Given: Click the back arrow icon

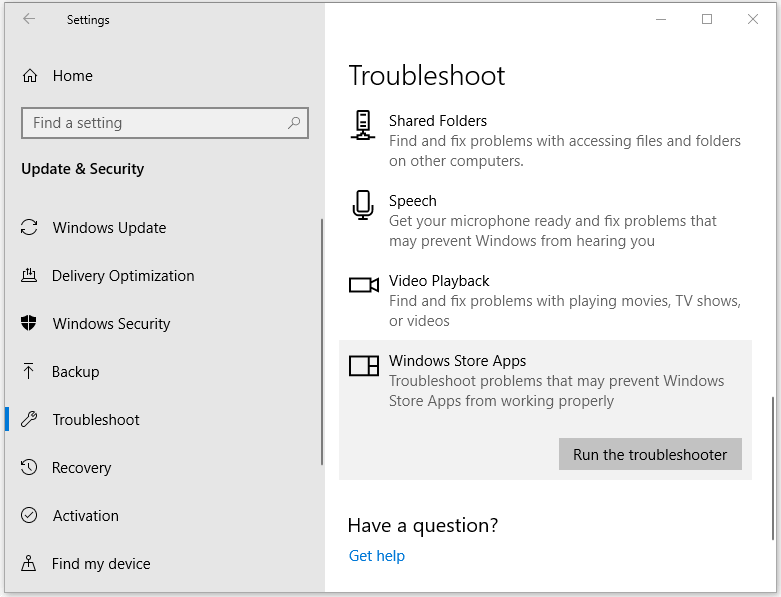Looking at the screenshot, I should click(29, 19).
